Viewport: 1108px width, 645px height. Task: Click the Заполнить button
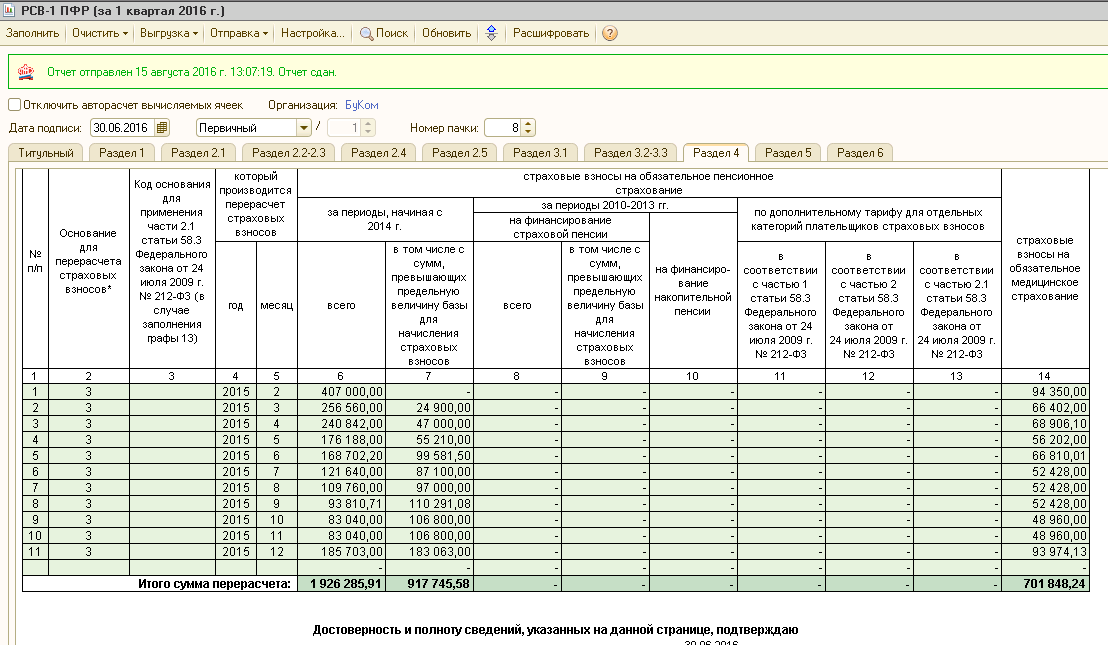point(33,33)
